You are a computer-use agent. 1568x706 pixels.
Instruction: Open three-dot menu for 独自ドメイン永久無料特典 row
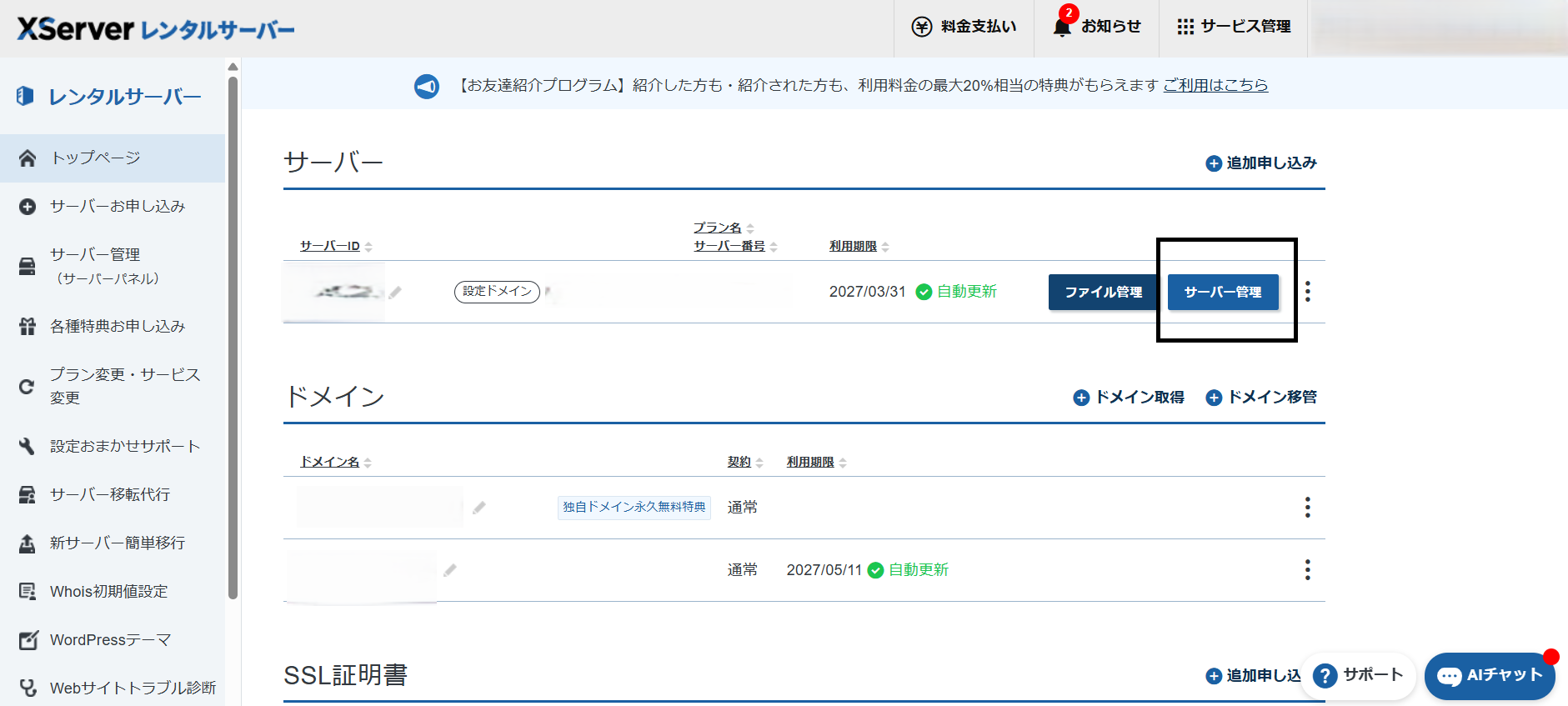point(1308,508)
